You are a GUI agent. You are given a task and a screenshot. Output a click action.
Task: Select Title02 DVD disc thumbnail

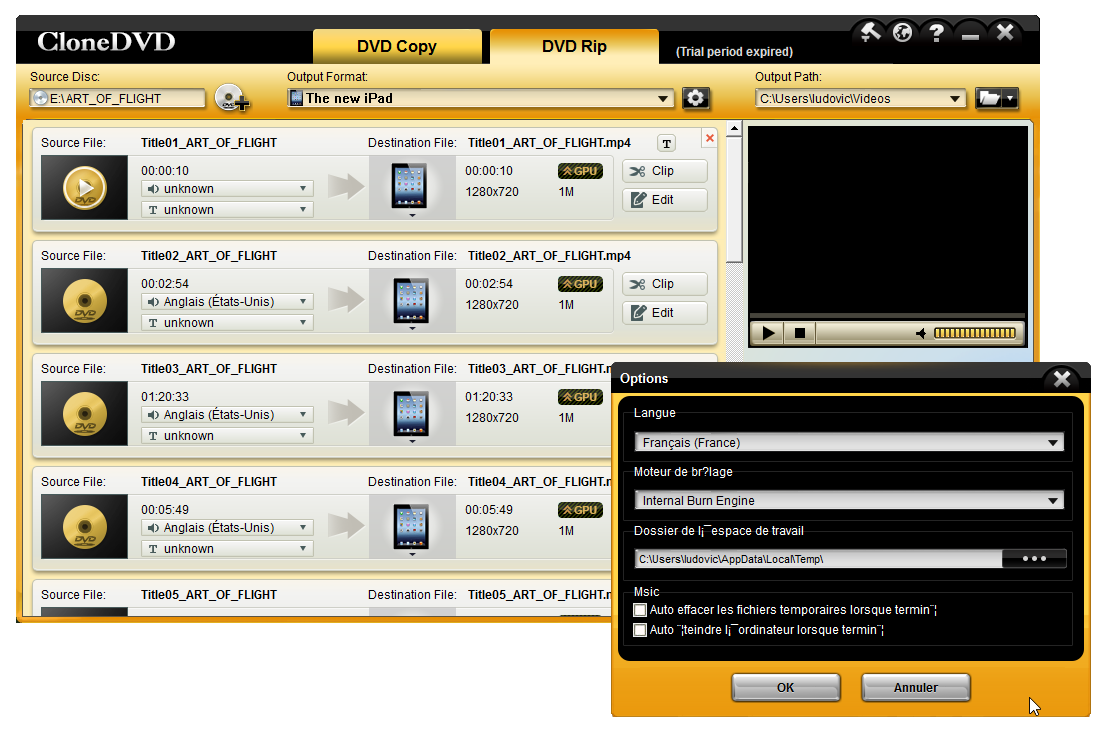[x=84, y=300]
